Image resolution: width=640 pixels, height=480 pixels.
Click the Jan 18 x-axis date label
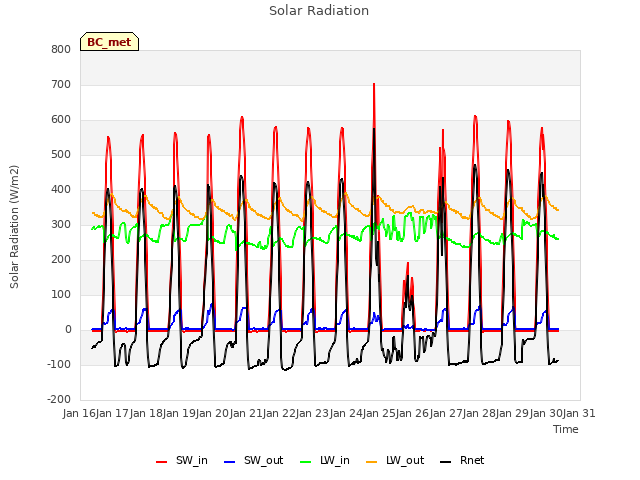tap(146, 413)
